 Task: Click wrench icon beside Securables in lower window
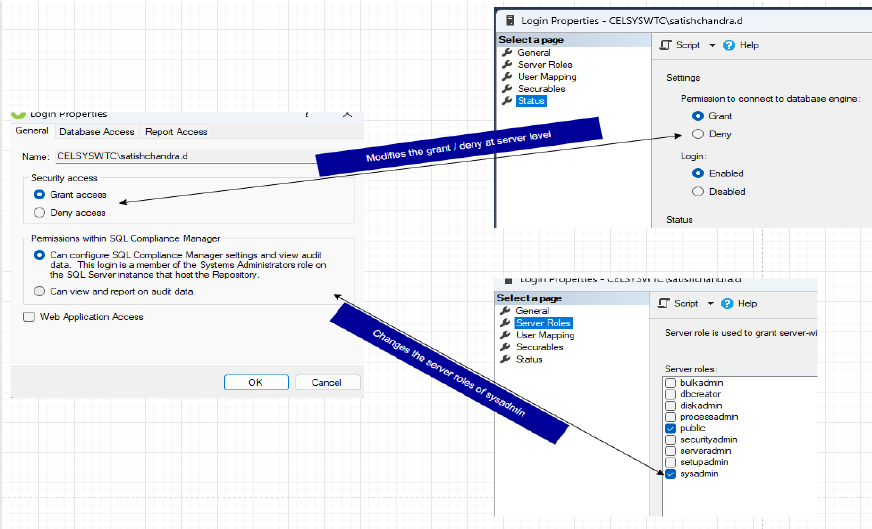coord(505,347)
